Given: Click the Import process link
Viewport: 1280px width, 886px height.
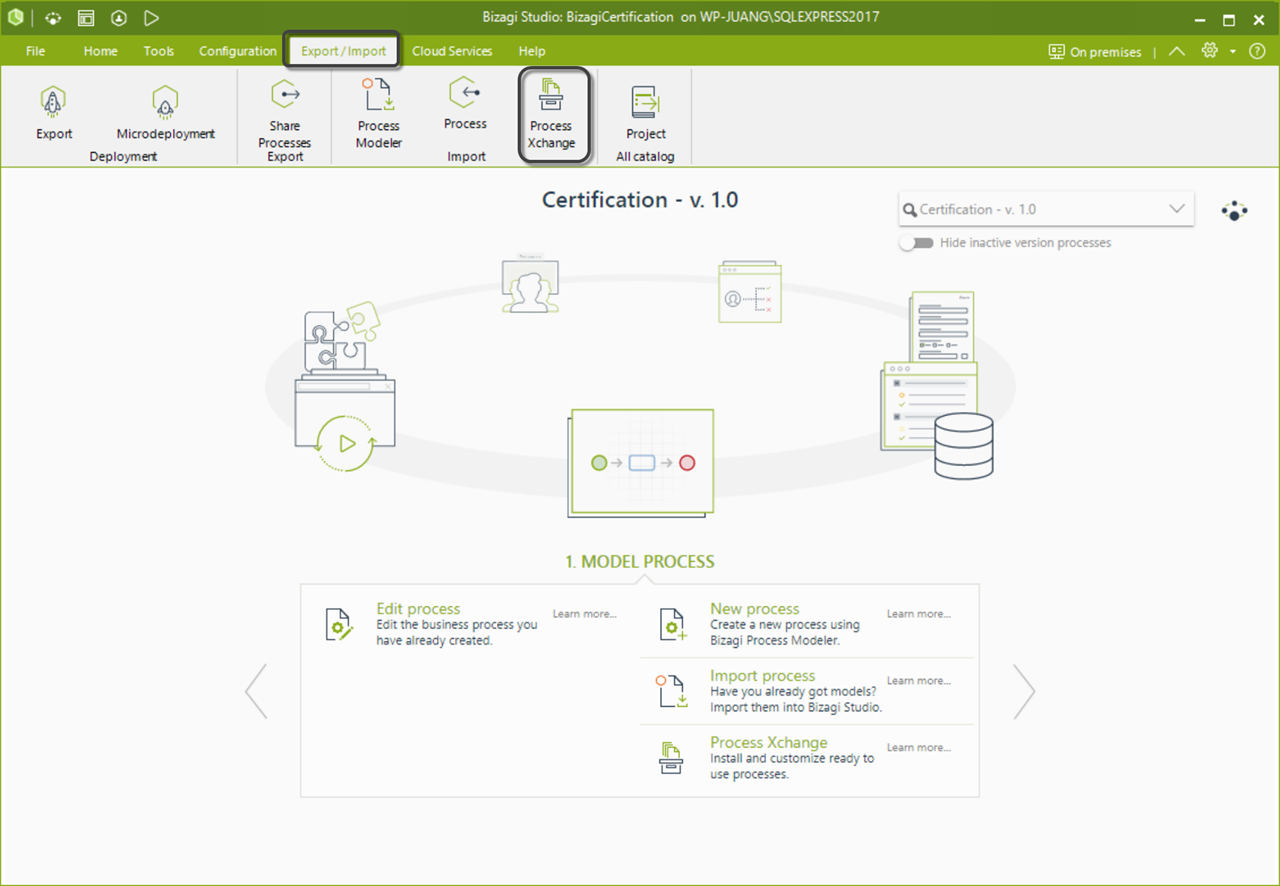Looking at the screenshot, I should [x=763, y=676].
